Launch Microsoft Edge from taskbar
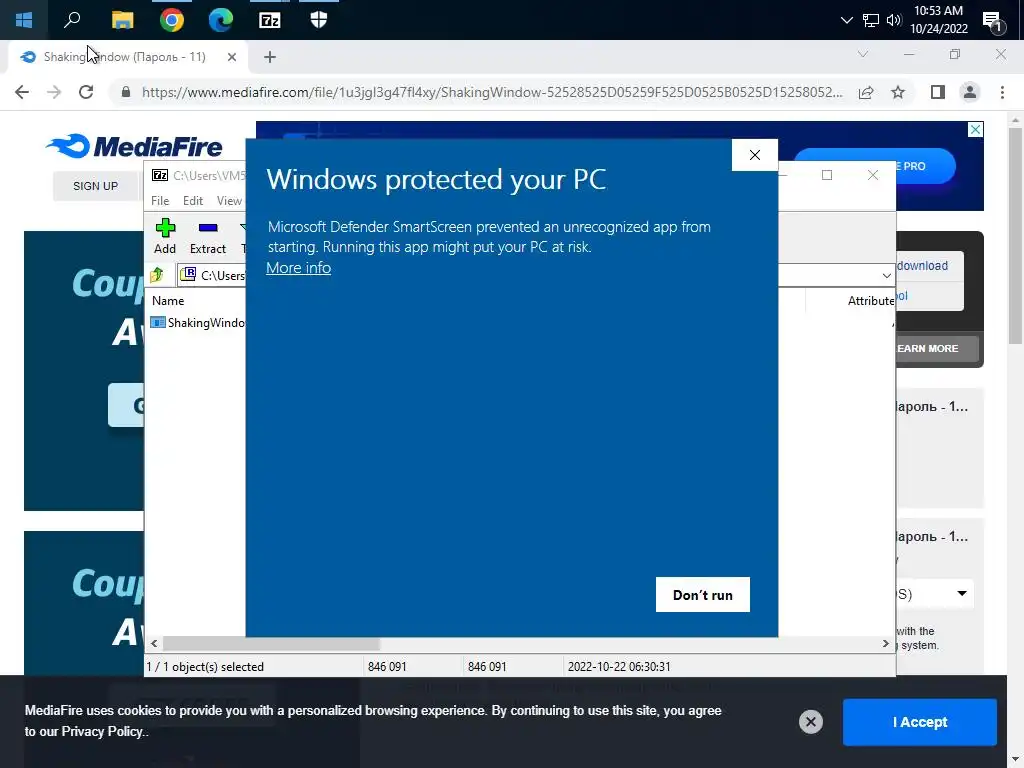This screenshot has height=768, width=1024. coord(221,20)
